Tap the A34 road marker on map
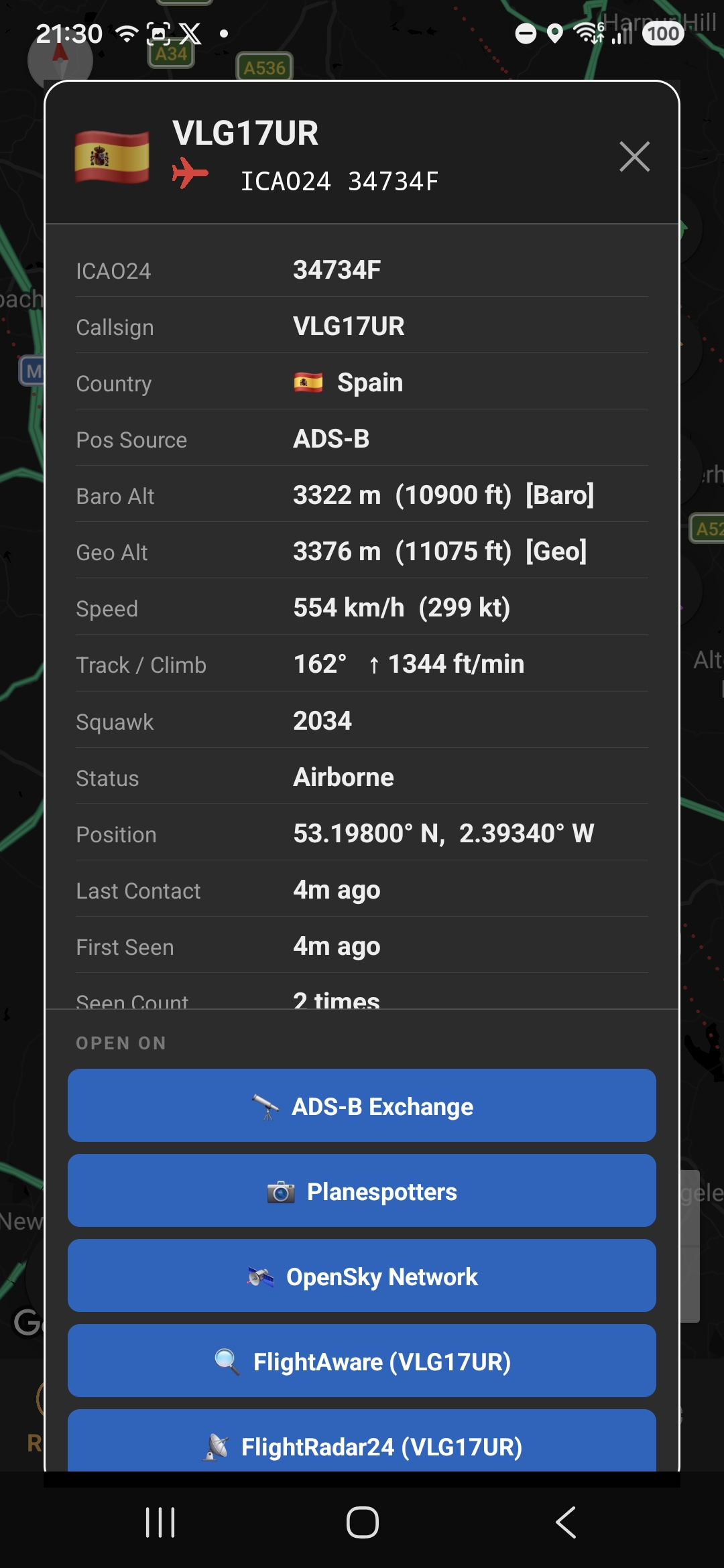Screen dimensions: 724x1568 click(171, 54)
